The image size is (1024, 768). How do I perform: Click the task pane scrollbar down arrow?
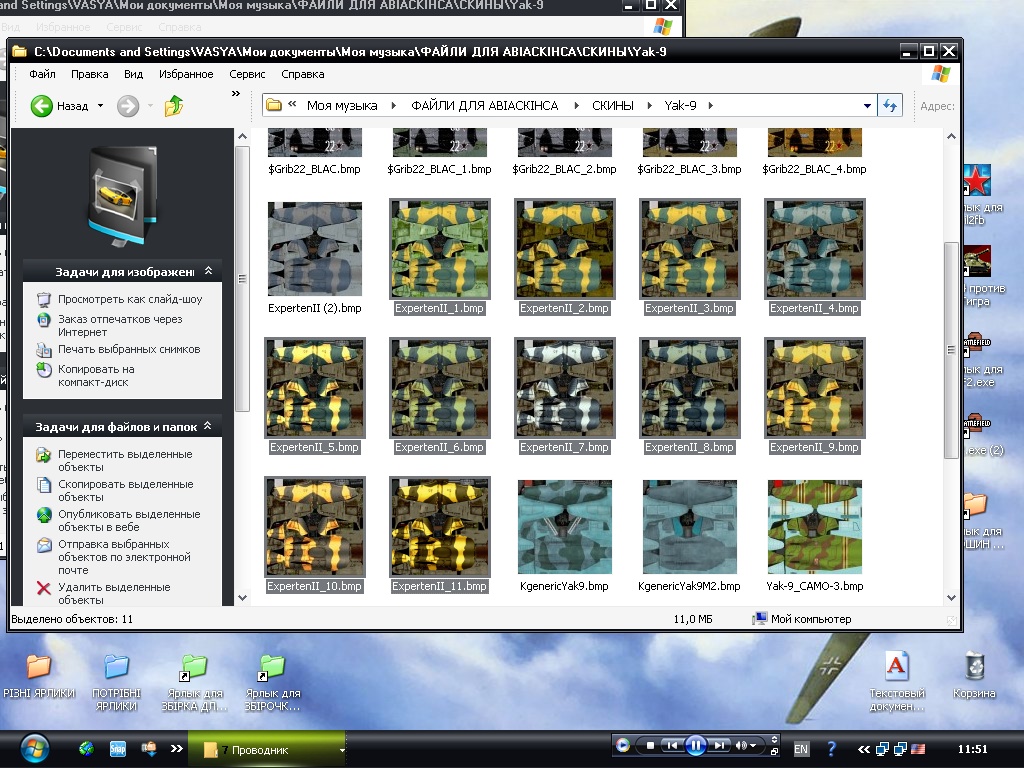click(x=242, y=598)
